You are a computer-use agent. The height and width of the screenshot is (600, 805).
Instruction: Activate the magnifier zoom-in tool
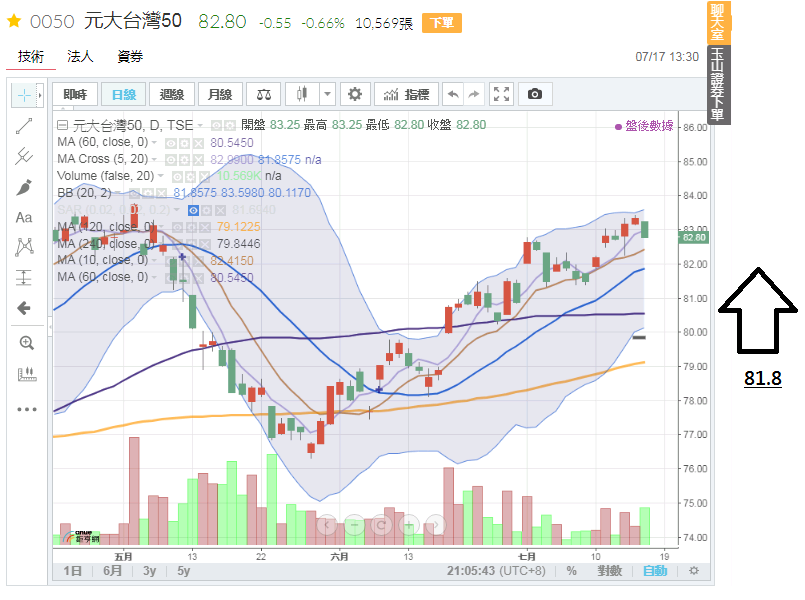point(26,343)
